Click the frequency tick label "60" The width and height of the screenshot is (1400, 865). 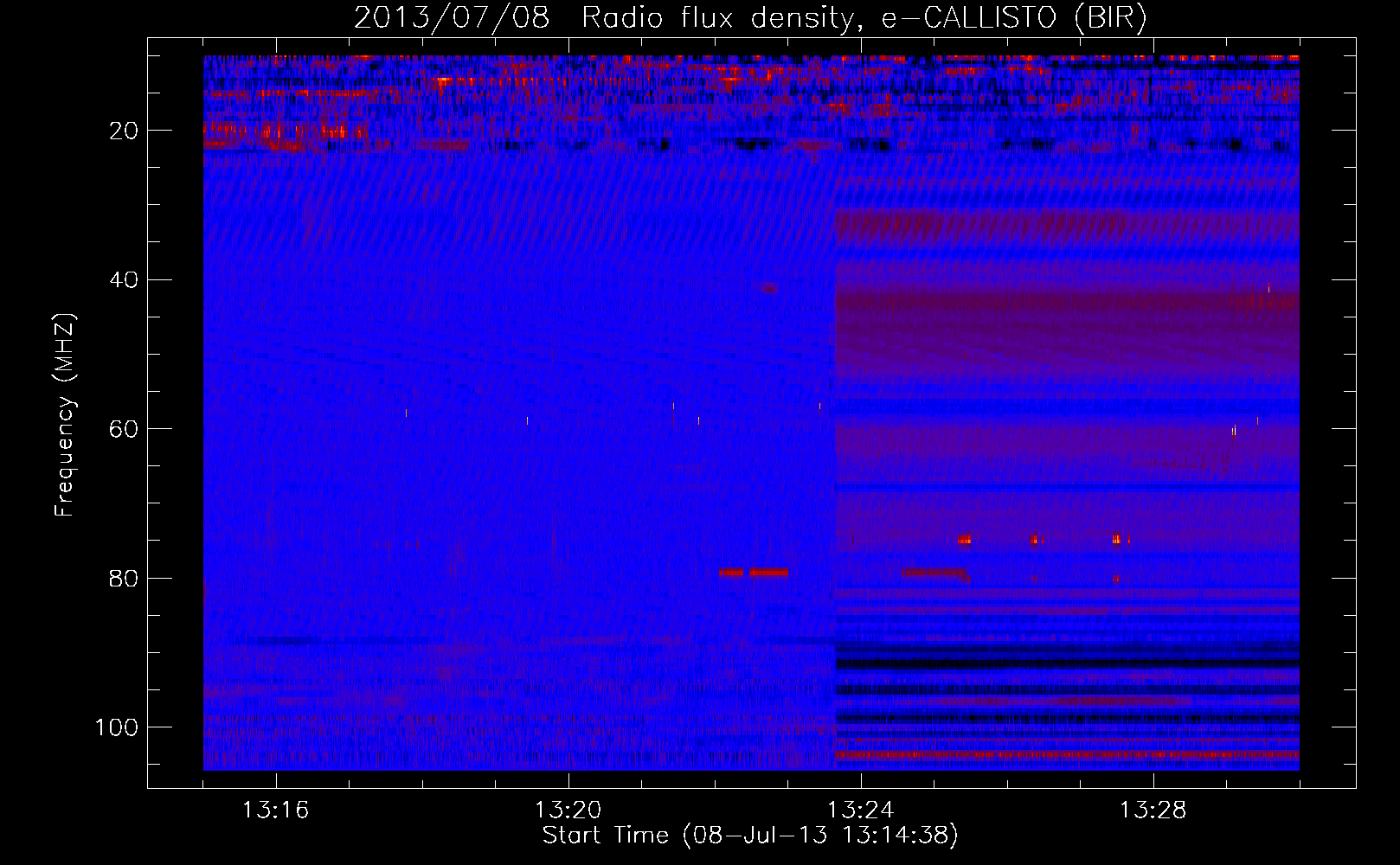[125, 429]
